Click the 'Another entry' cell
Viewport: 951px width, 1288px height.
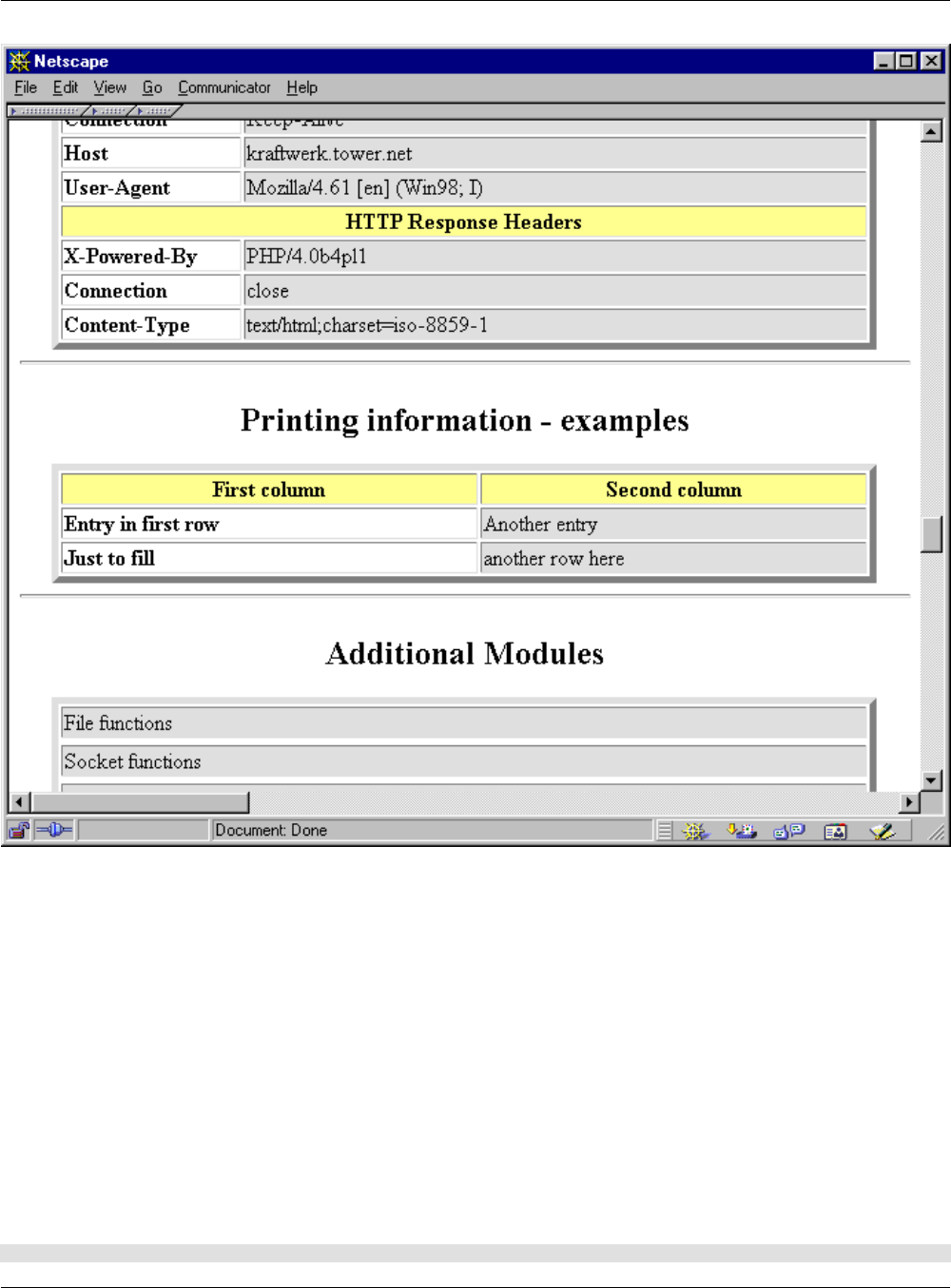point(674,524)
